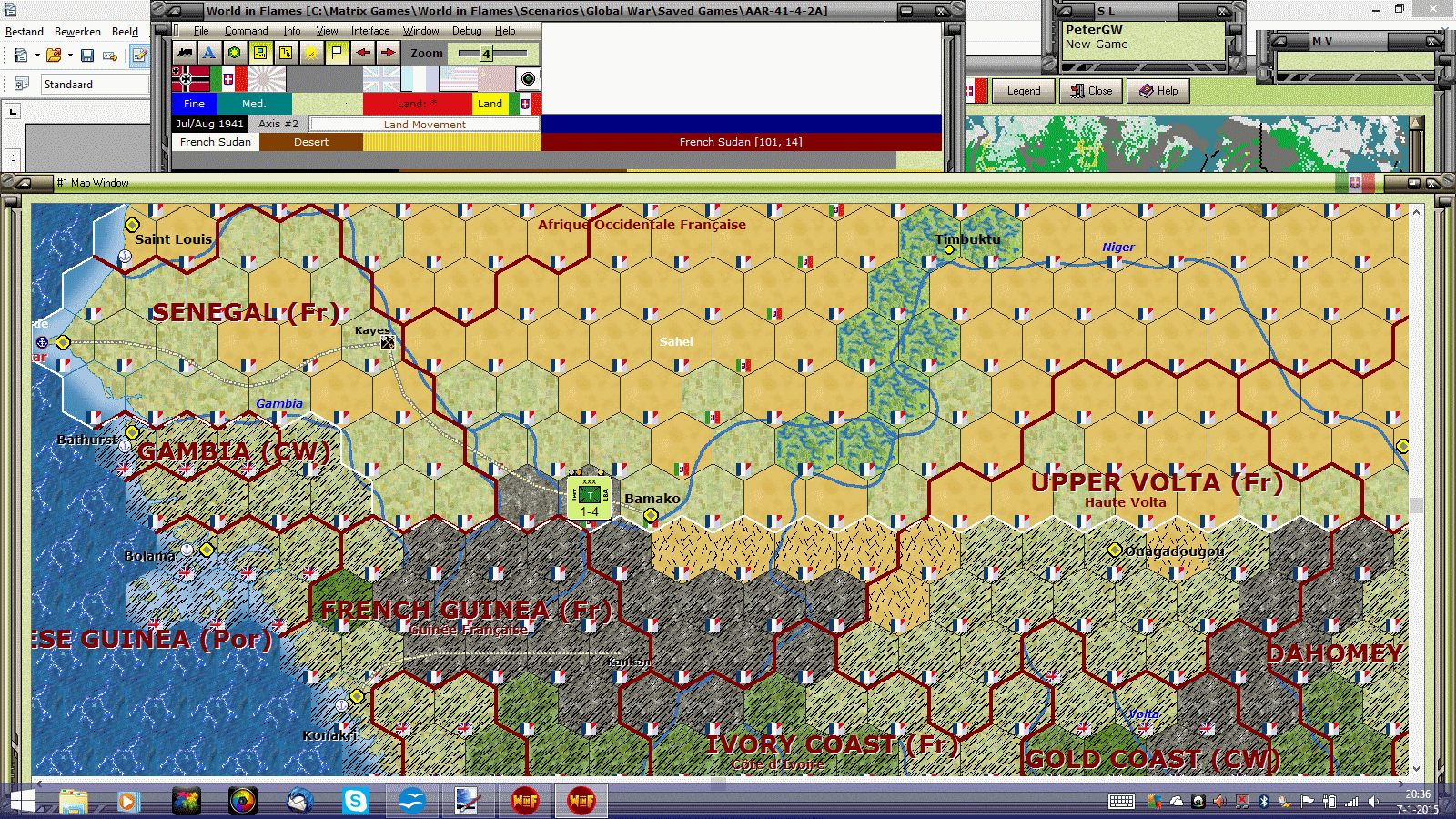
Task: Click the yellow counter icon with digits
Action: (286, 53)
